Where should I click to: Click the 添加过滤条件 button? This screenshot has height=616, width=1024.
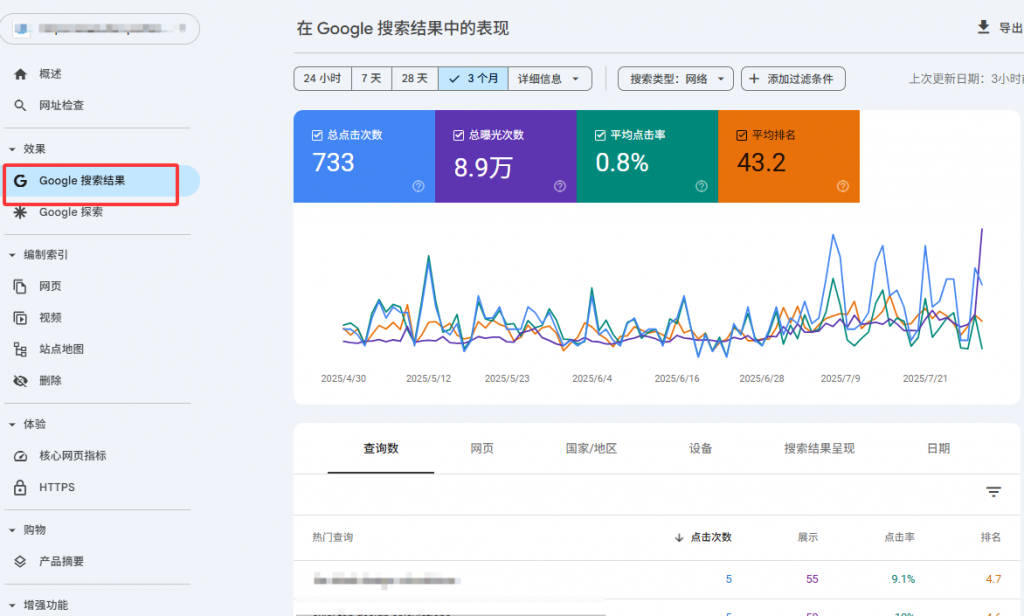pyautogui.click(x=793, y=79)
